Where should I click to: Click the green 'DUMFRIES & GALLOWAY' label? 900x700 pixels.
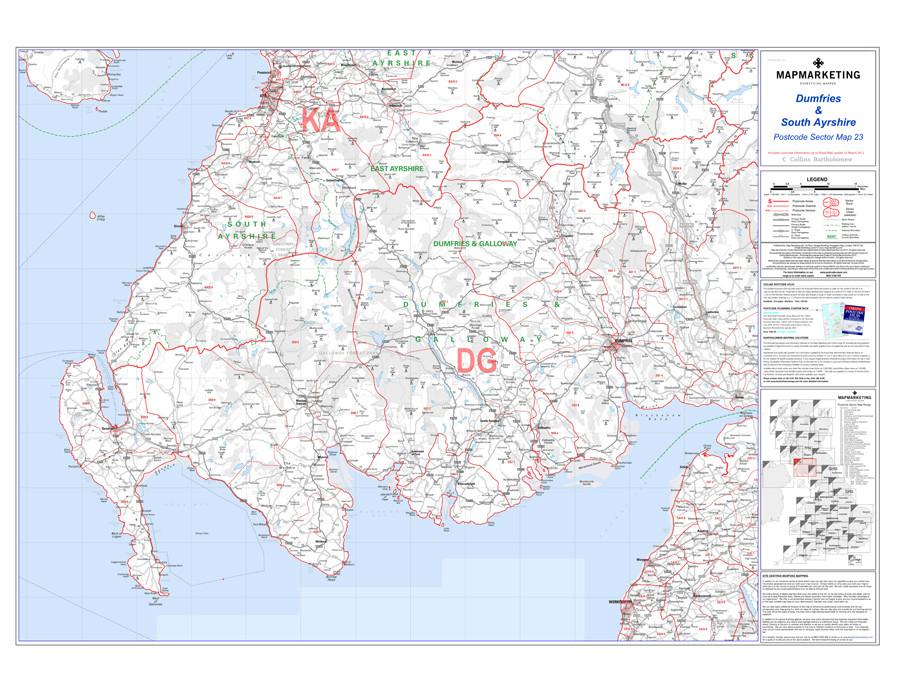(x=475, y=243)
